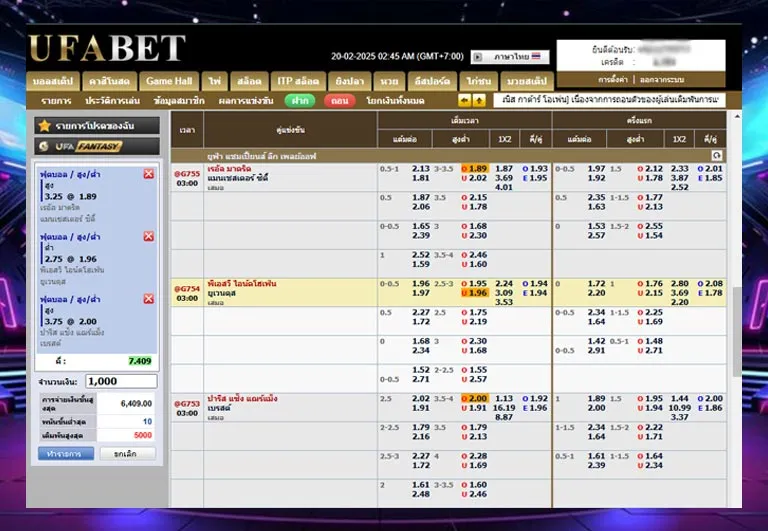Click the refresh icon in the league header
The image size is (768, 531).
tap(717, 156)
